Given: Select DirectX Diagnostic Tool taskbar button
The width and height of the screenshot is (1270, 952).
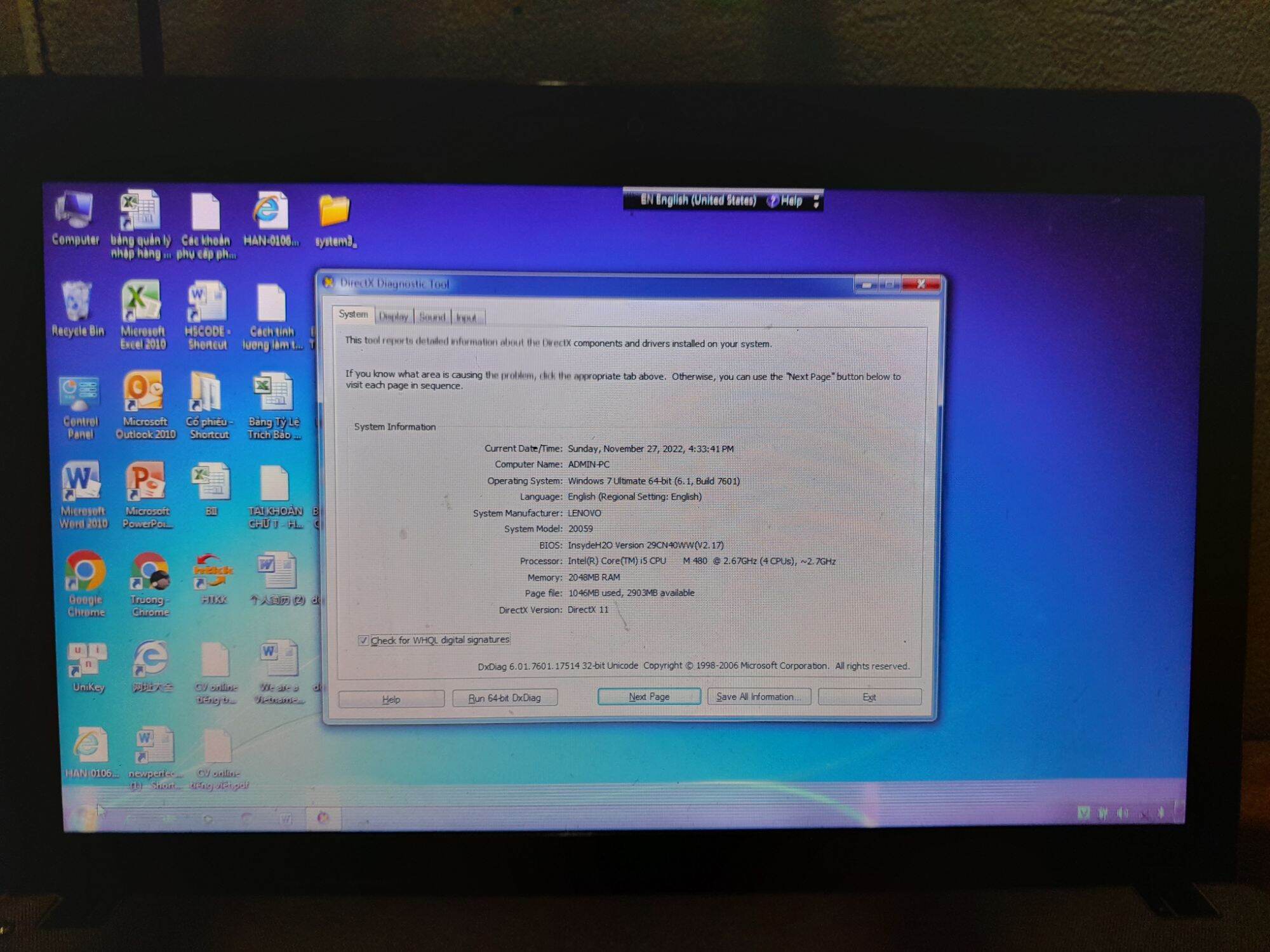Looking at the screenshot, I should (x=323, y=818).
